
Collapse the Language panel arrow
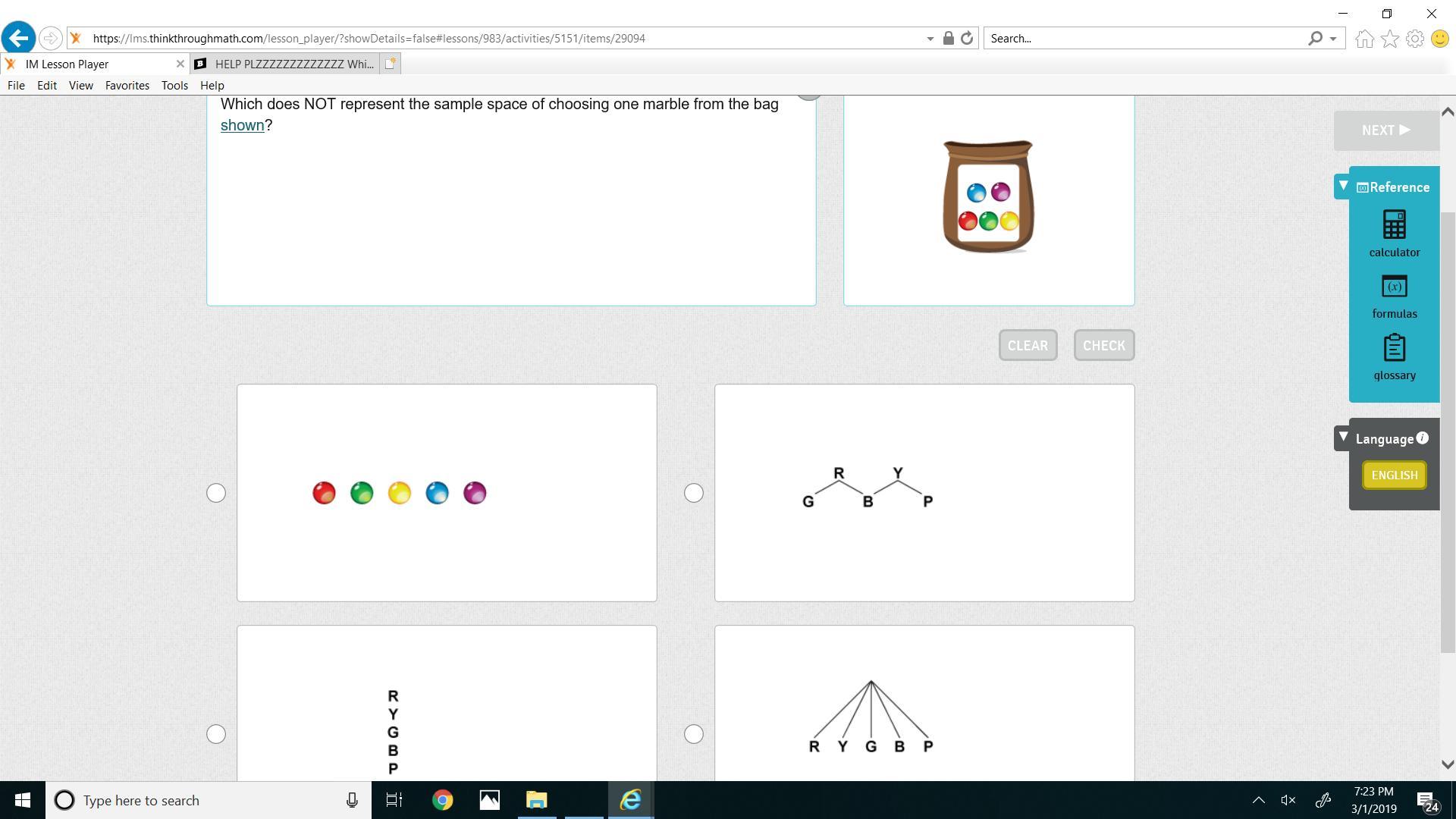pos(1343,437)
